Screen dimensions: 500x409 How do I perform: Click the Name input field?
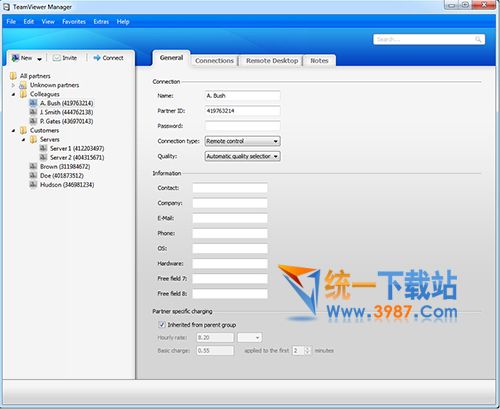pos(242,96)
